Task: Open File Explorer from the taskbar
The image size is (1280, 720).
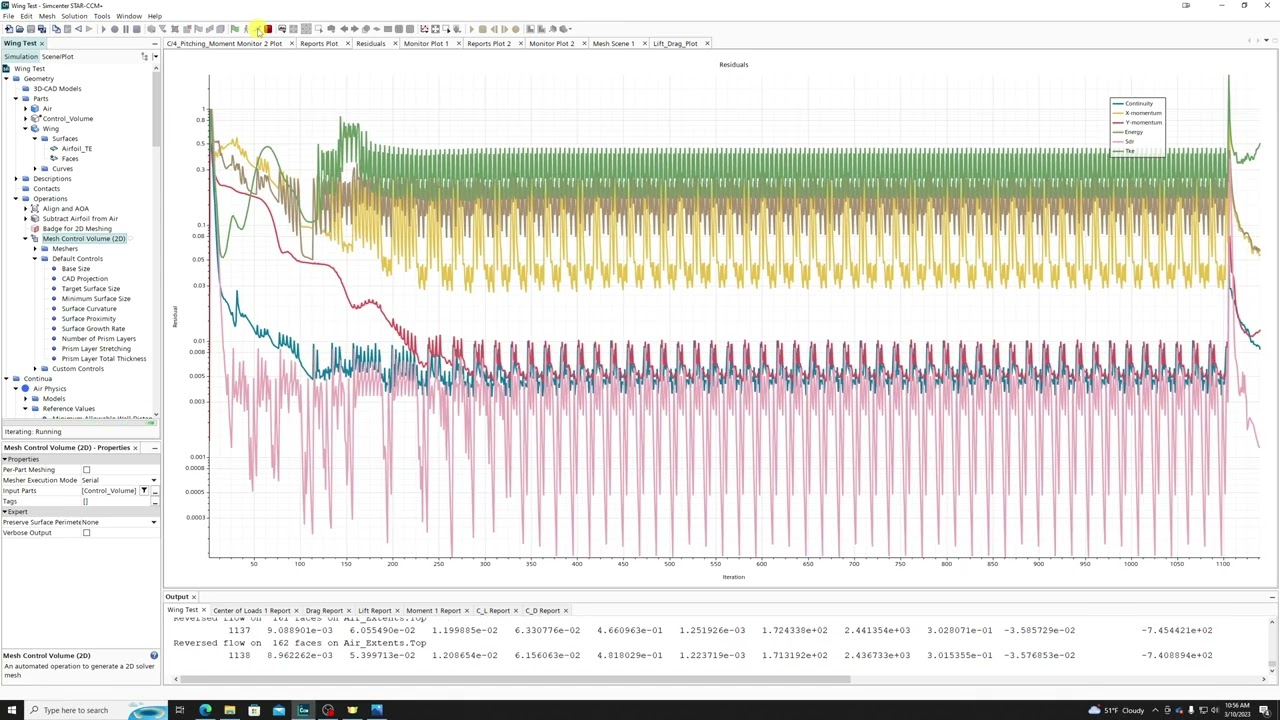Action: click(x=229, y=710)
